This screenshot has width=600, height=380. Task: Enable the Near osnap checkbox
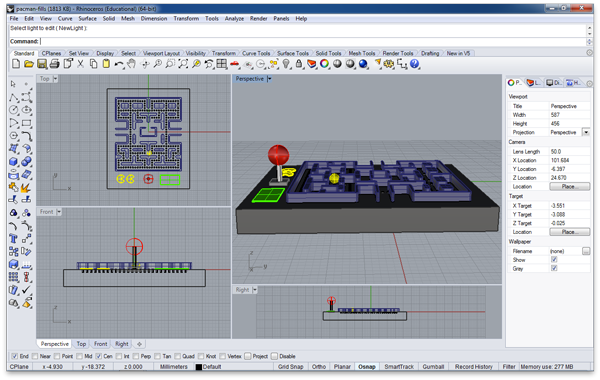click(x=35, y=356)
